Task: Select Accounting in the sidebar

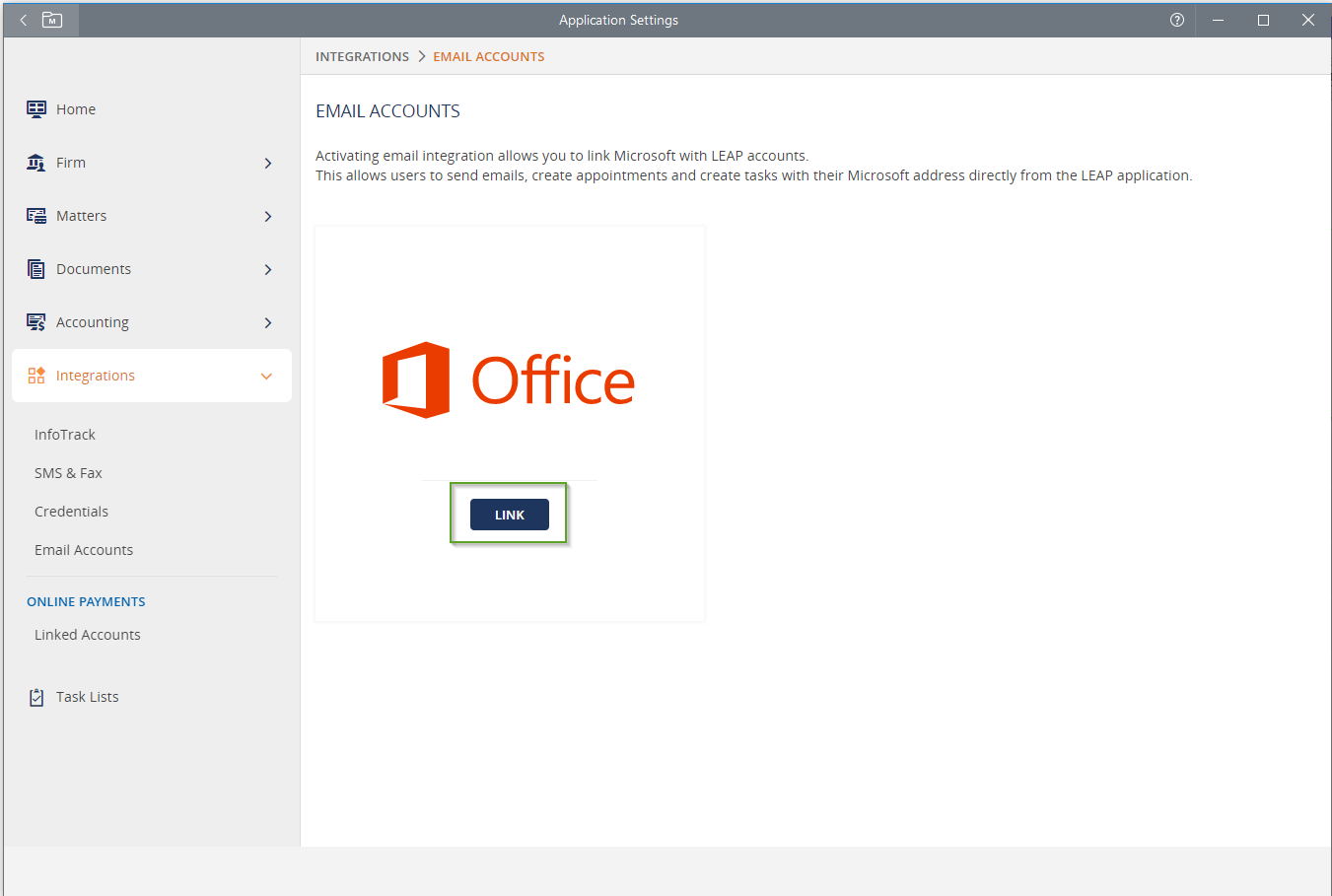Action: point(93,322)
